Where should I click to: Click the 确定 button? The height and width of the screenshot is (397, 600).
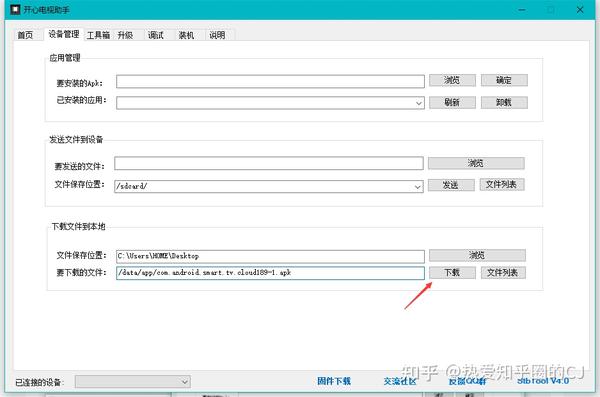point(504,80)
